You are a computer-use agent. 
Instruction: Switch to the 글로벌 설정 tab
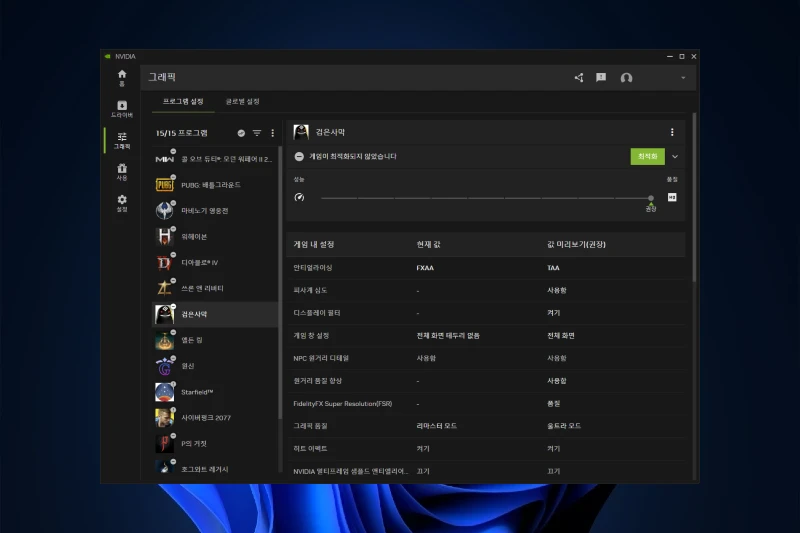click(242, 102)
